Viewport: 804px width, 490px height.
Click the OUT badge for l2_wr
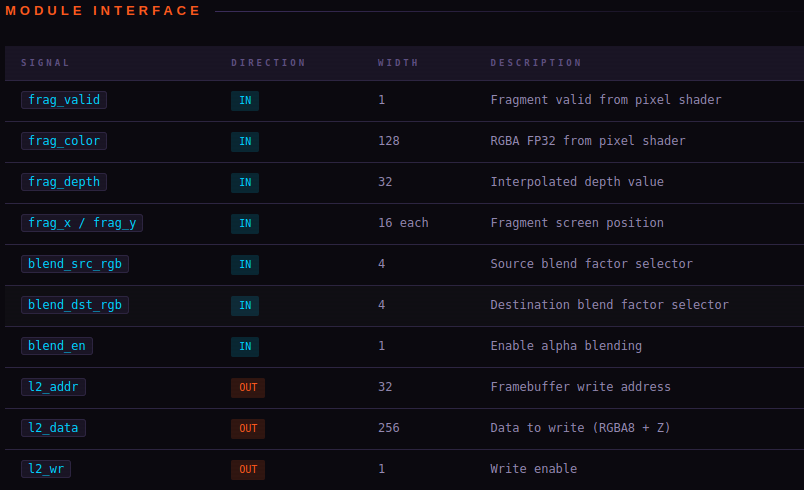(248, 469)
